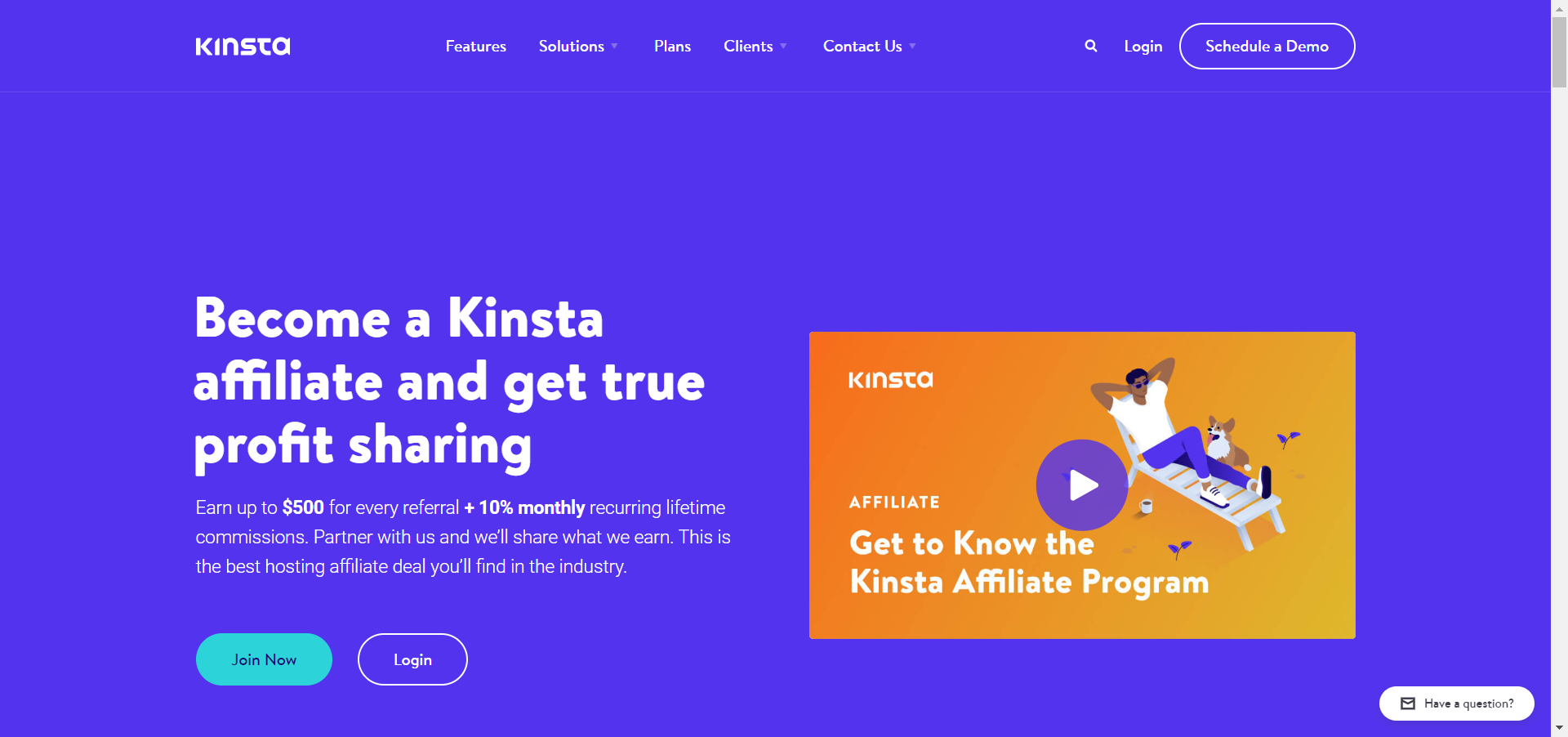
Task: Click the Kinsta logo inside the video thumbnail
Action: [891, 380]
